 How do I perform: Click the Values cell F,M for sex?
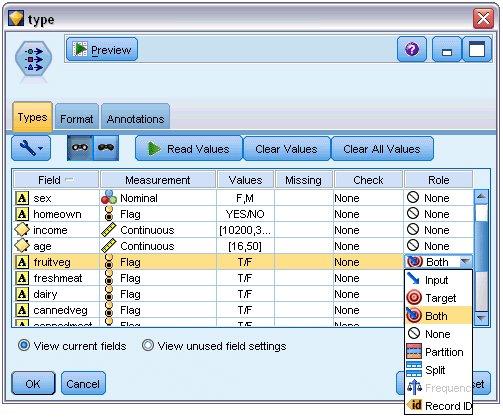pyautogui.click(x=245, y=198)
